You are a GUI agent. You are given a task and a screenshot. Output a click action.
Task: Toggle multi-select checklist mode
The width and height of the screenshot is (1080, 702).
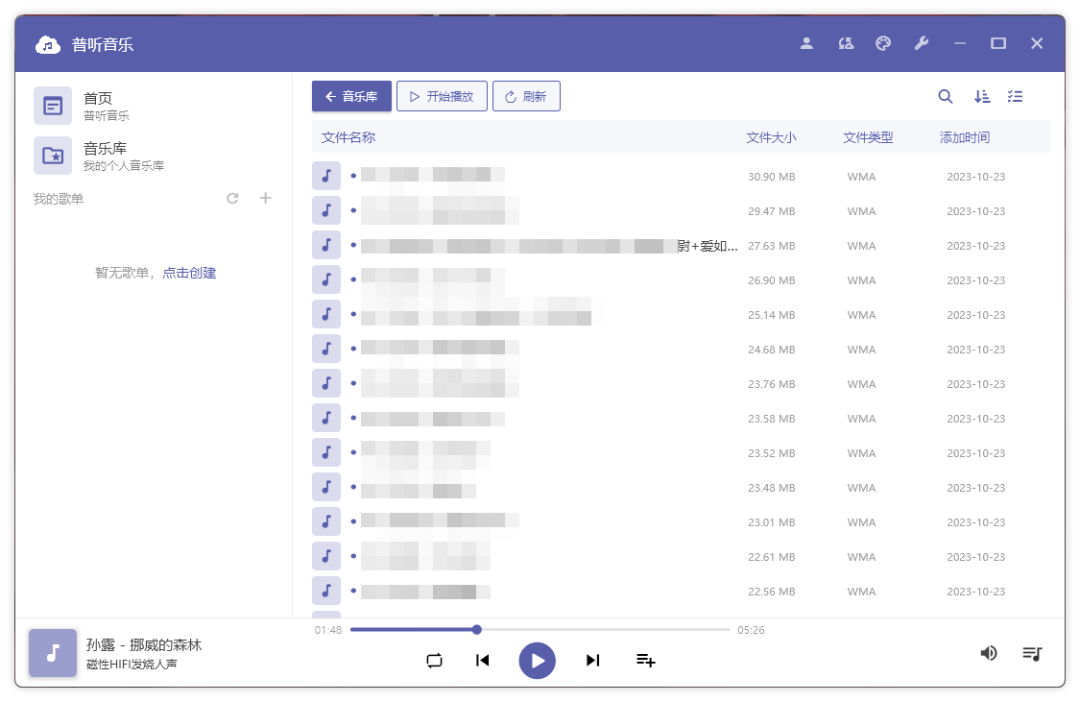click(x=1016, y=97)
